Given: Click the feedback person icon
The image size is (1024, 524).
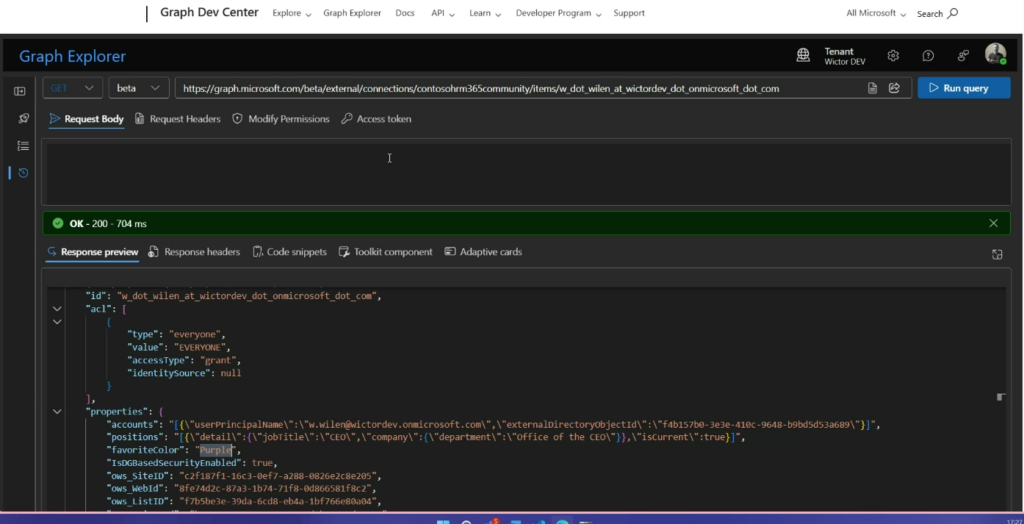Looking at the screenshot, I should (x=963, y=56).
